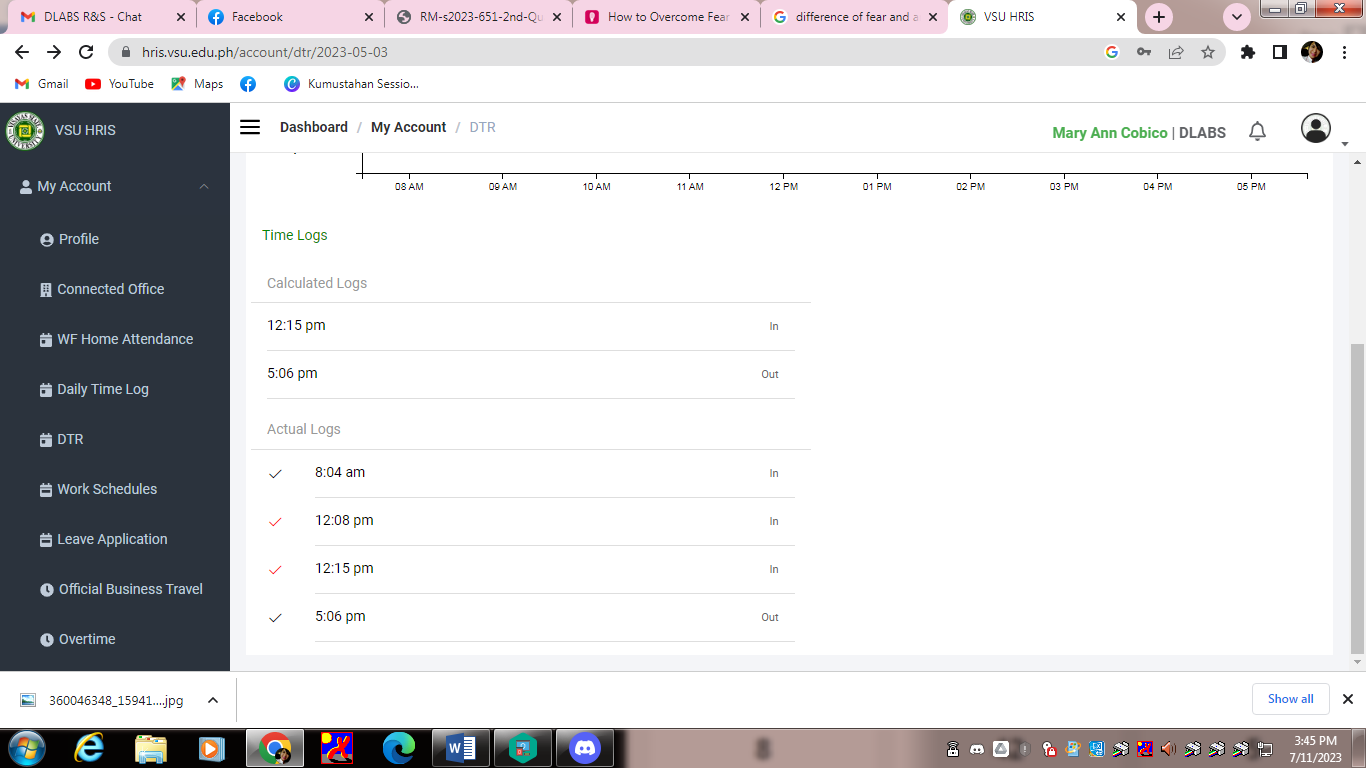1366x768 pixels.
Task: Toggle the red checkmark beside 12:08 pm
Action: pos(276,521)
